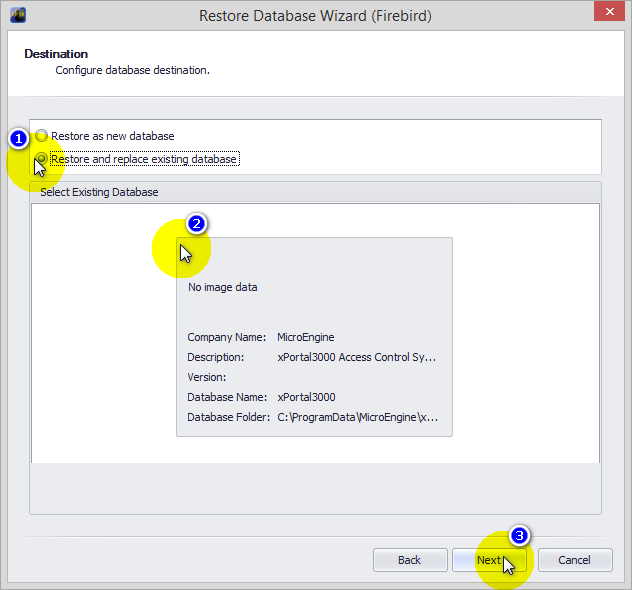Click the blue step 2 annotation badge

197,223
